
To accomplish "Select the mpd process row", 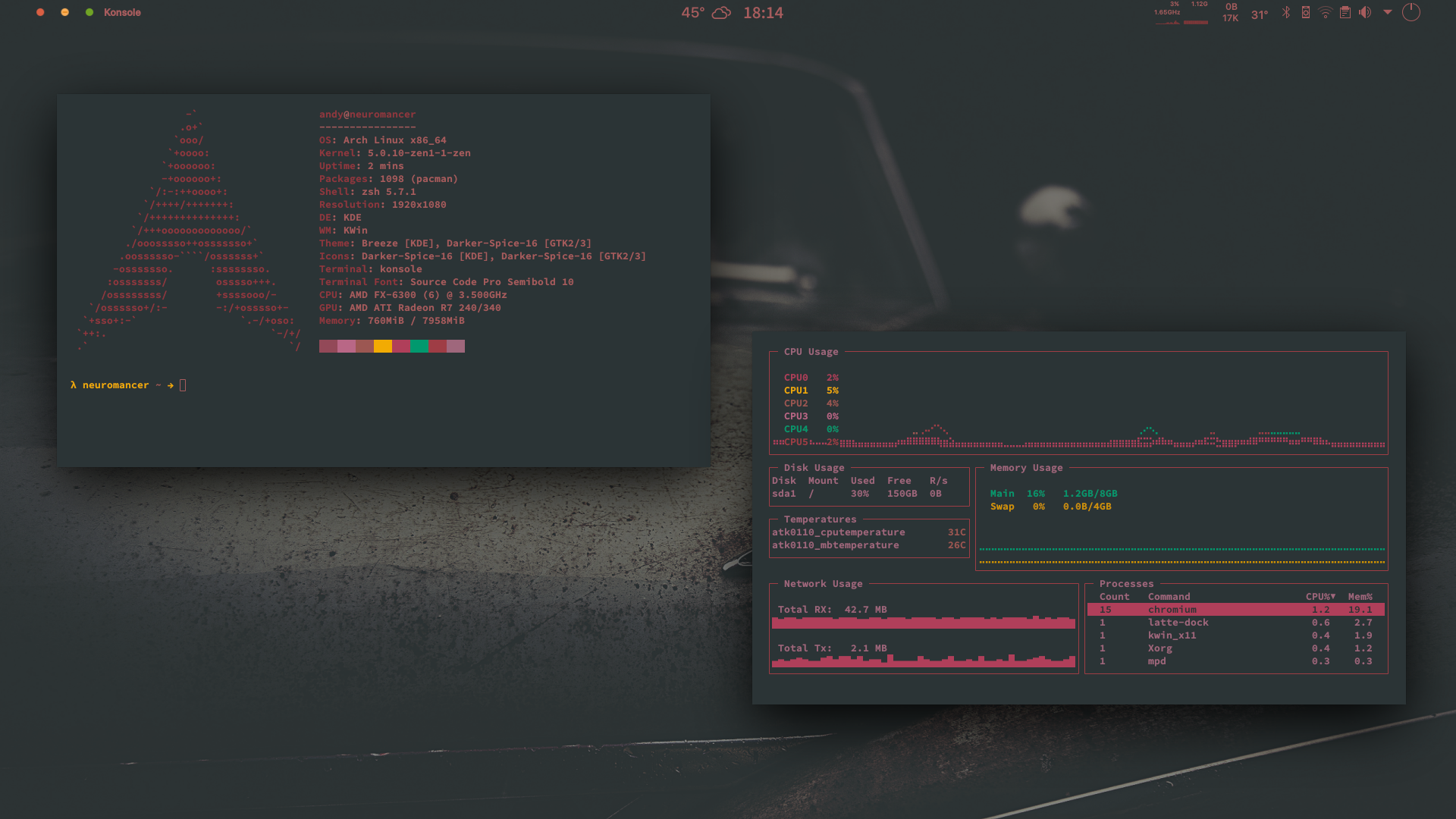I will [1236, 661].
